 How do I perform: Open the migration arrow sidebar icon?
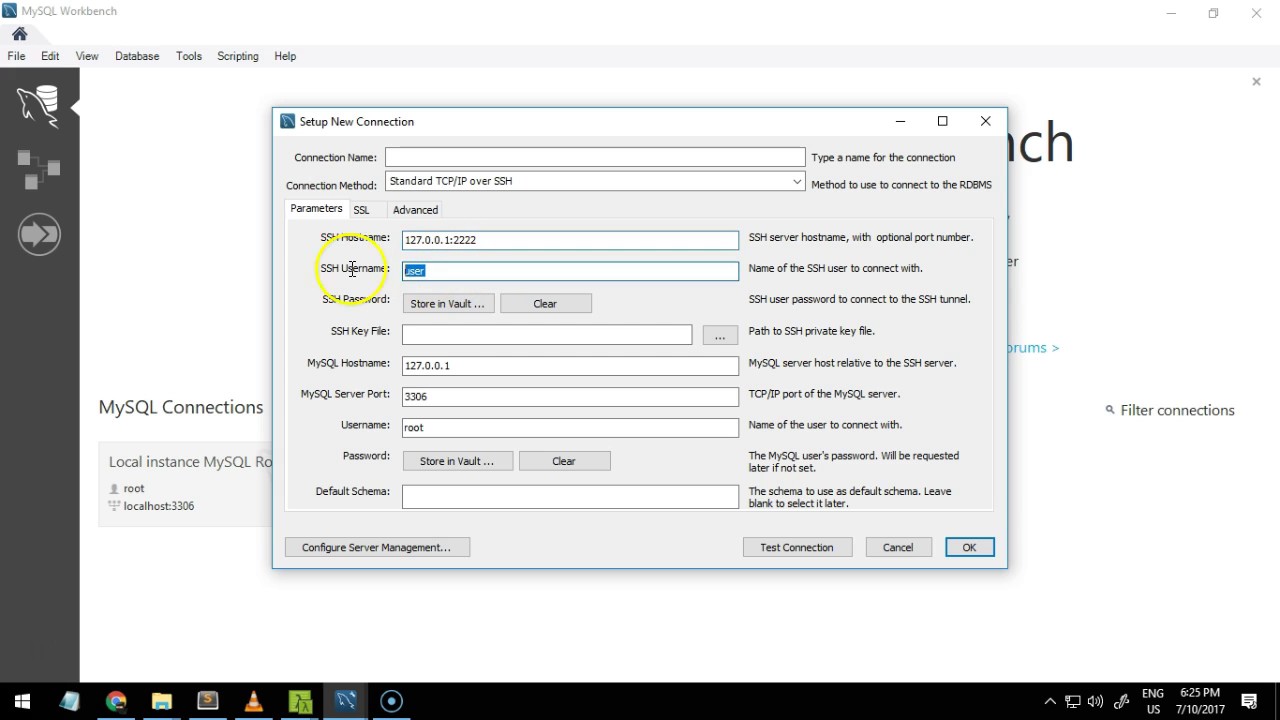[39, 234]
